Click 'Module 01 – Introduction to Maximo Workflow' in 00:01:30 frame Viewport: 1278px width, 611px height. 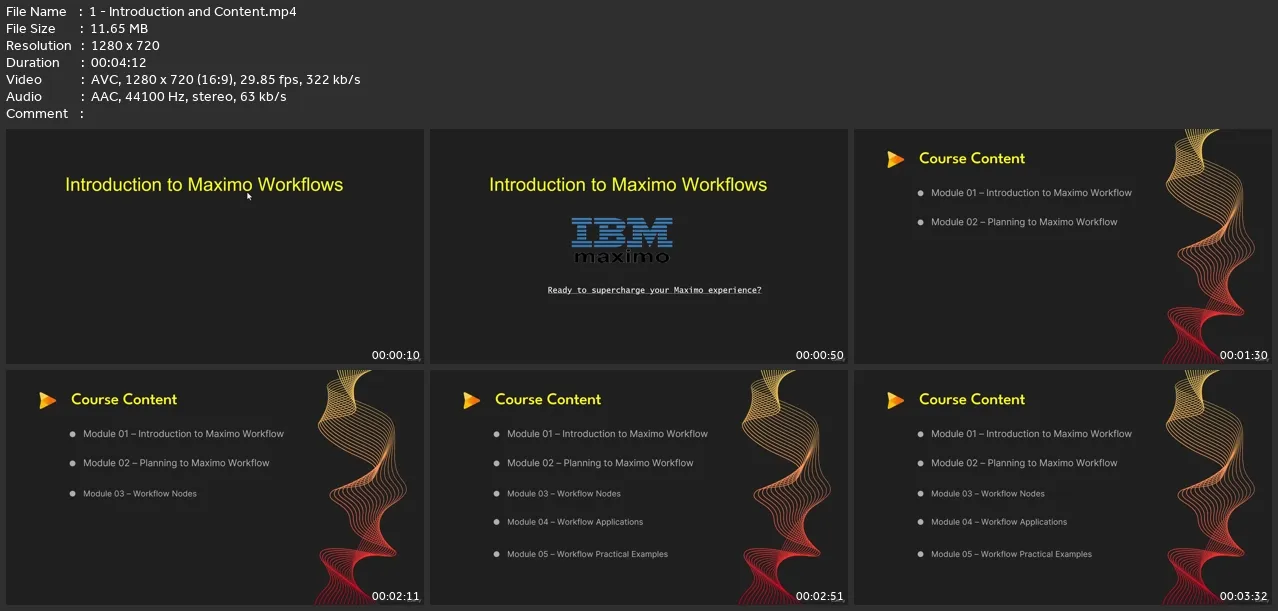point(1031,193)
